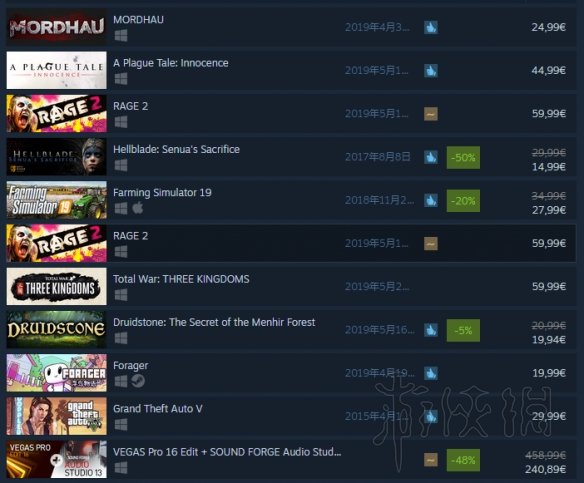This screenshot has height=483, width=584.
Task: Click the Windows icon under Total War
Action: 121,295
